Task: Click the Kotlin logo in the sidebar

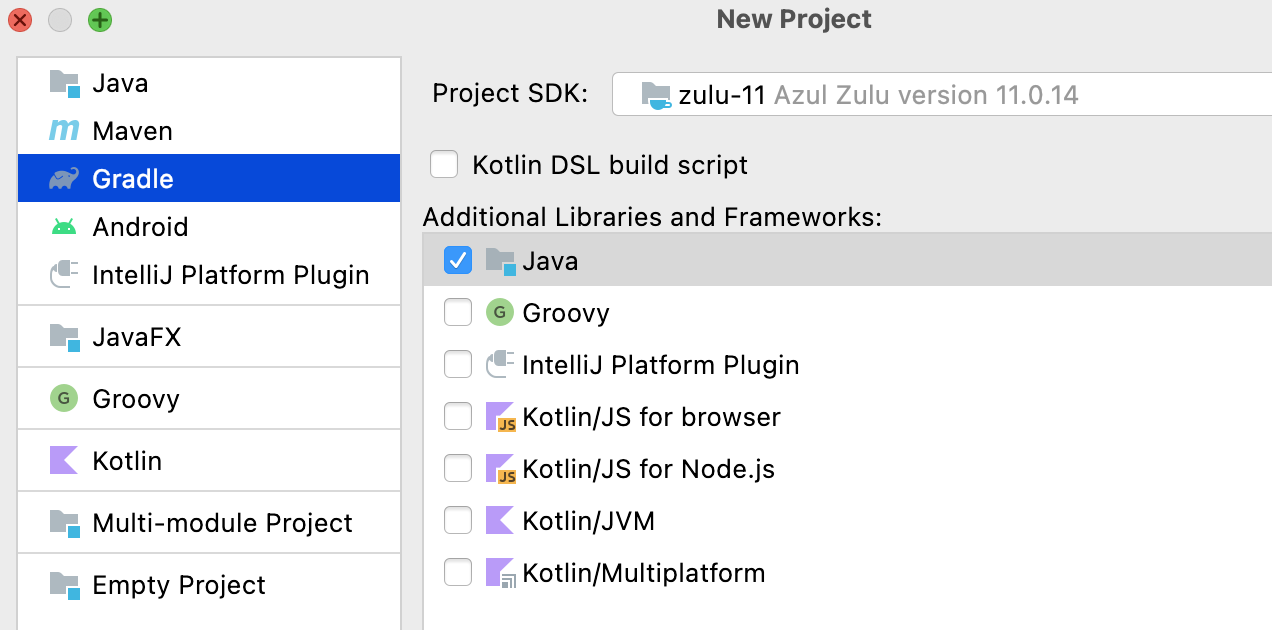Action: tap(62, 460)
